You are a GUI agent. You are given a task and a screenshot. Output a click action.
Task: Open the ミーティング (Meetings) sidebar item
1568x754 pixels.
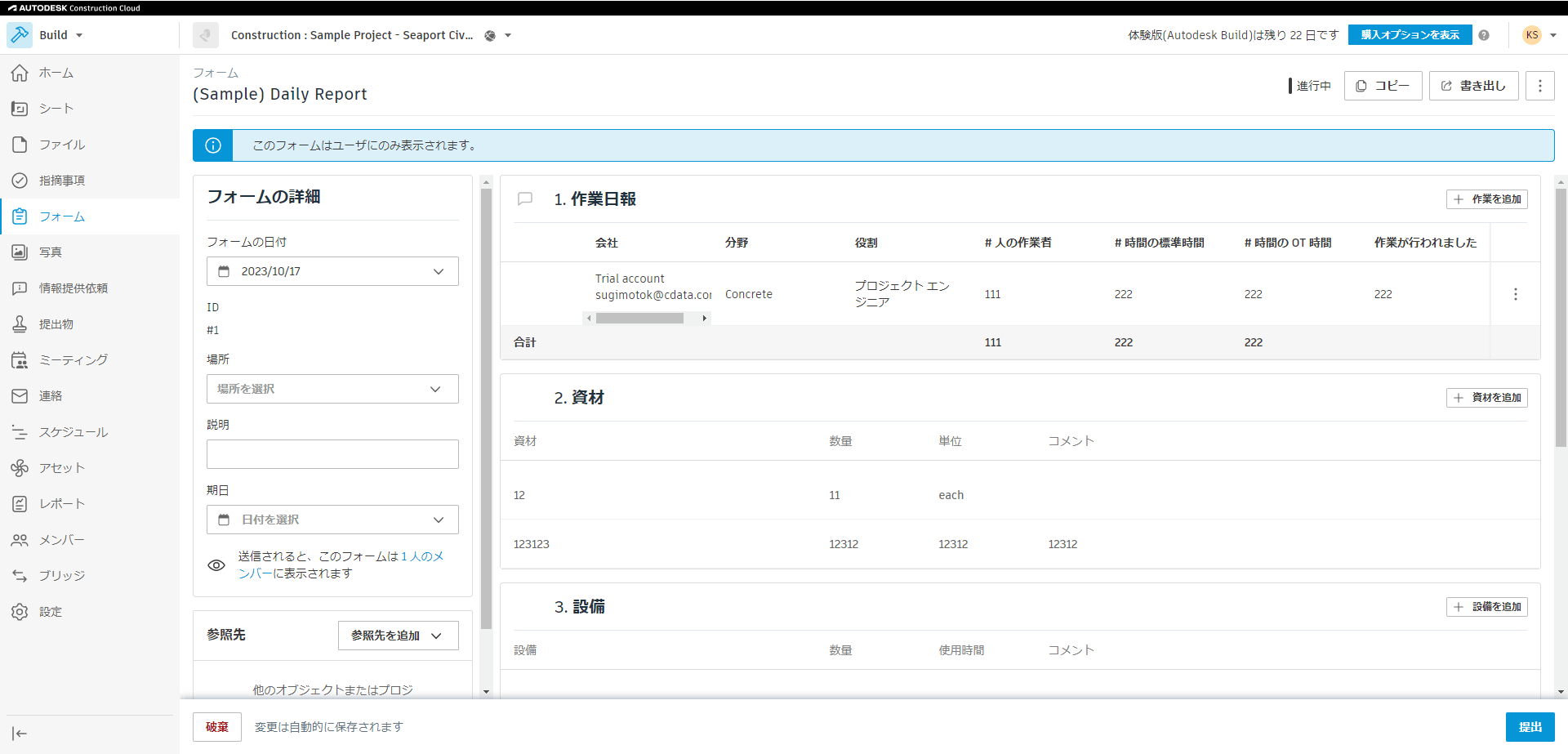[90, 360]
